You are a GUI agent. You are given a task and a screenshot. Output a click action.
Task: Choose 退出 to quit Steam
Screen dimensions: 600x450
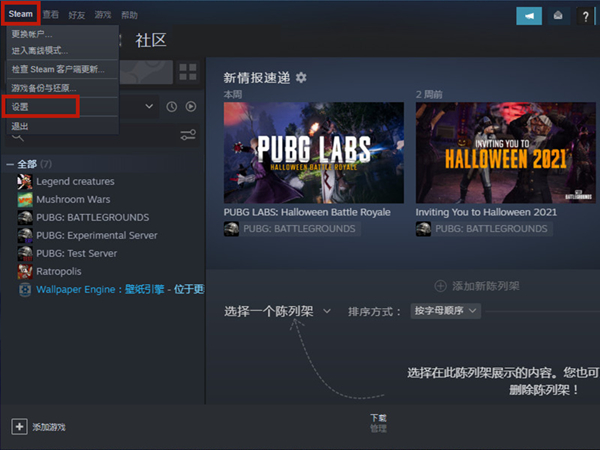pyautogui.click(x=62, y=126)
